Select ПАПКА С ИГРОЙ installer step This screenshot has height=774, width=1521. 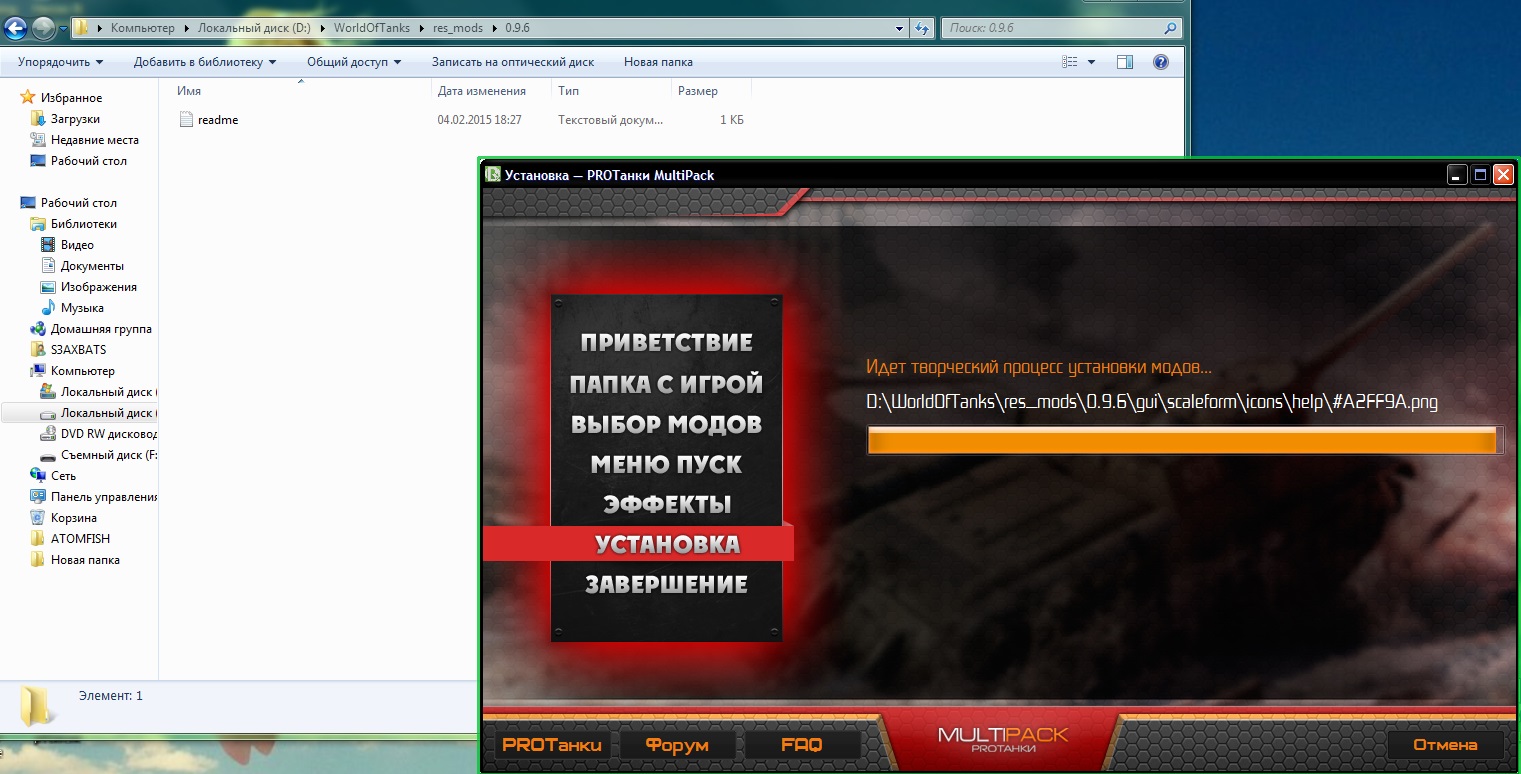(x=666, y=384)
